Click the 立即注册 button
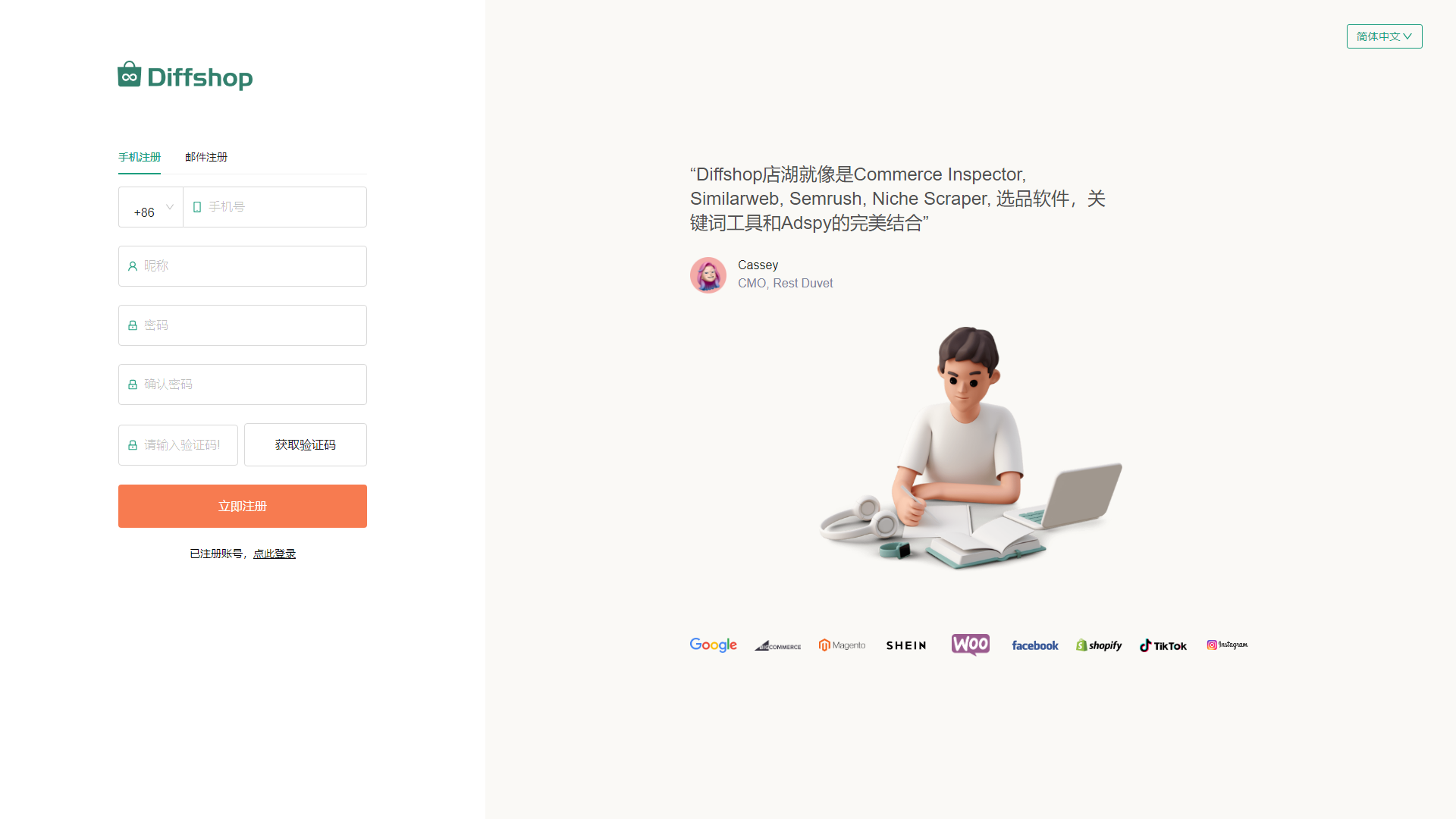 tap(243, 506)
